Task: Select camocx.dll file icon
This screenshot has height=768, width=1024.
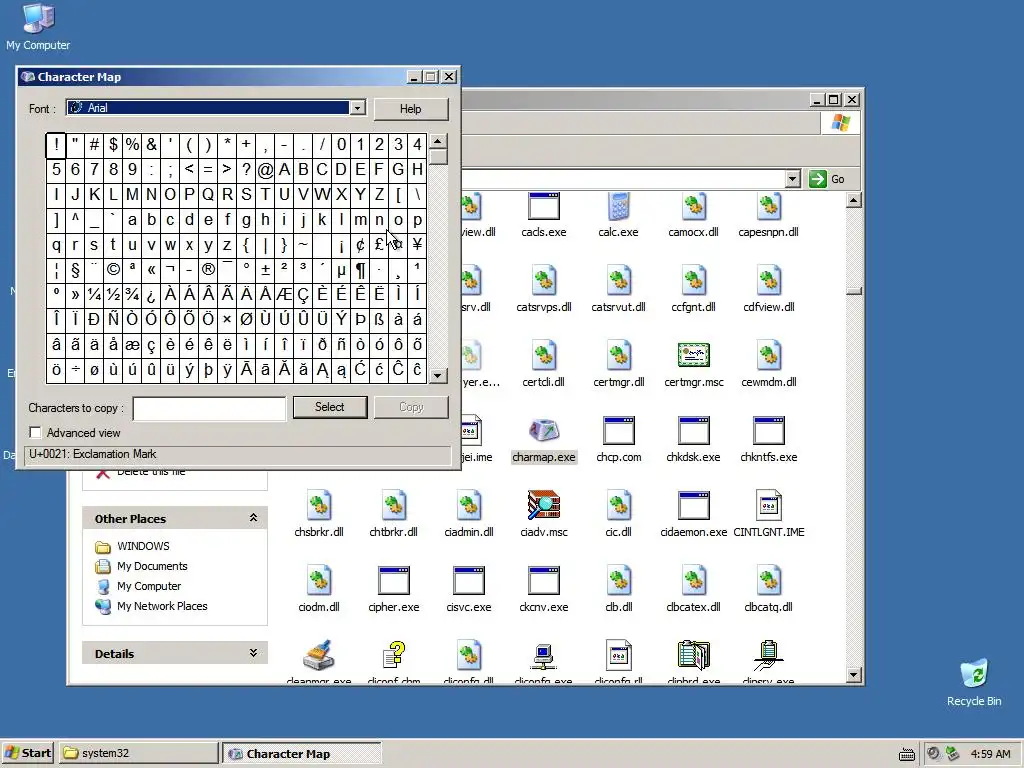Action: click(x=694, y=206)
